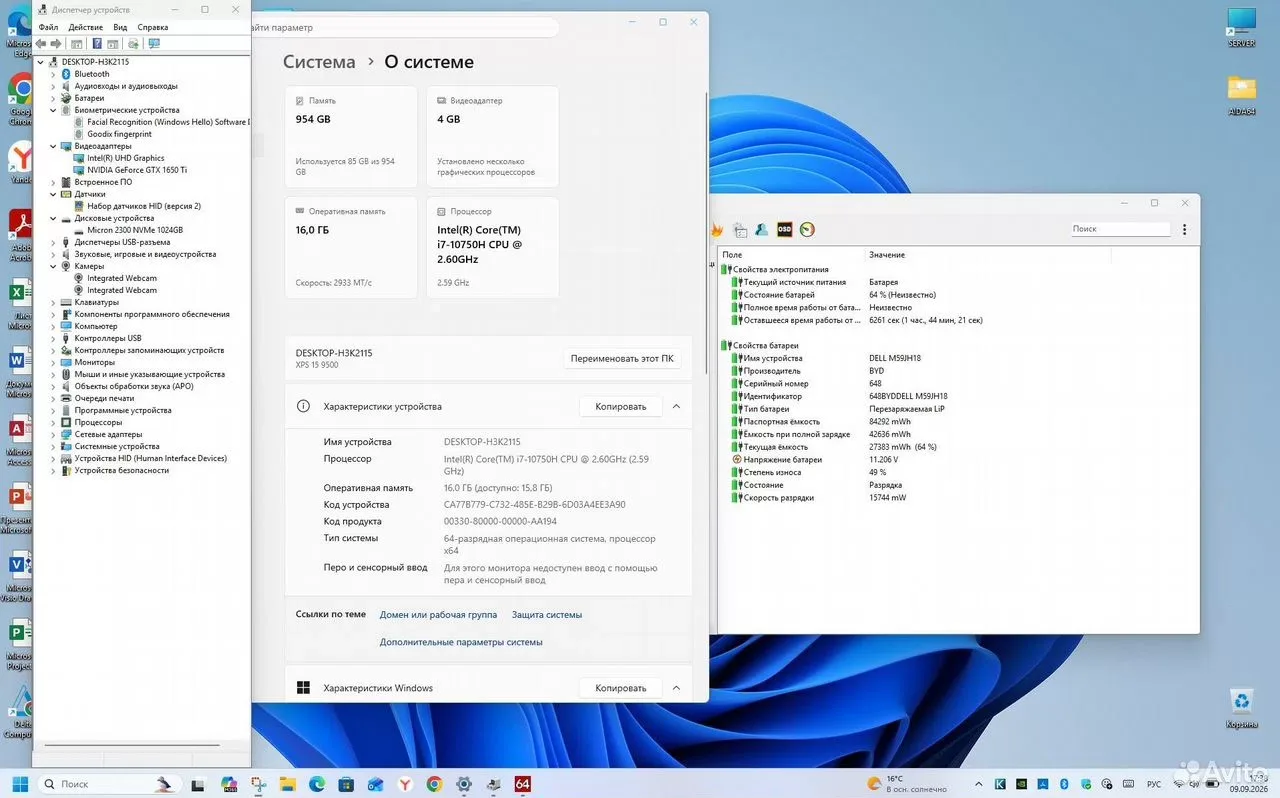Image resolution: width=1280 pixels, height=798 pixels.
Task: Click the report page icon in AIDA64 toolbar
Action: tap(740, 229)
